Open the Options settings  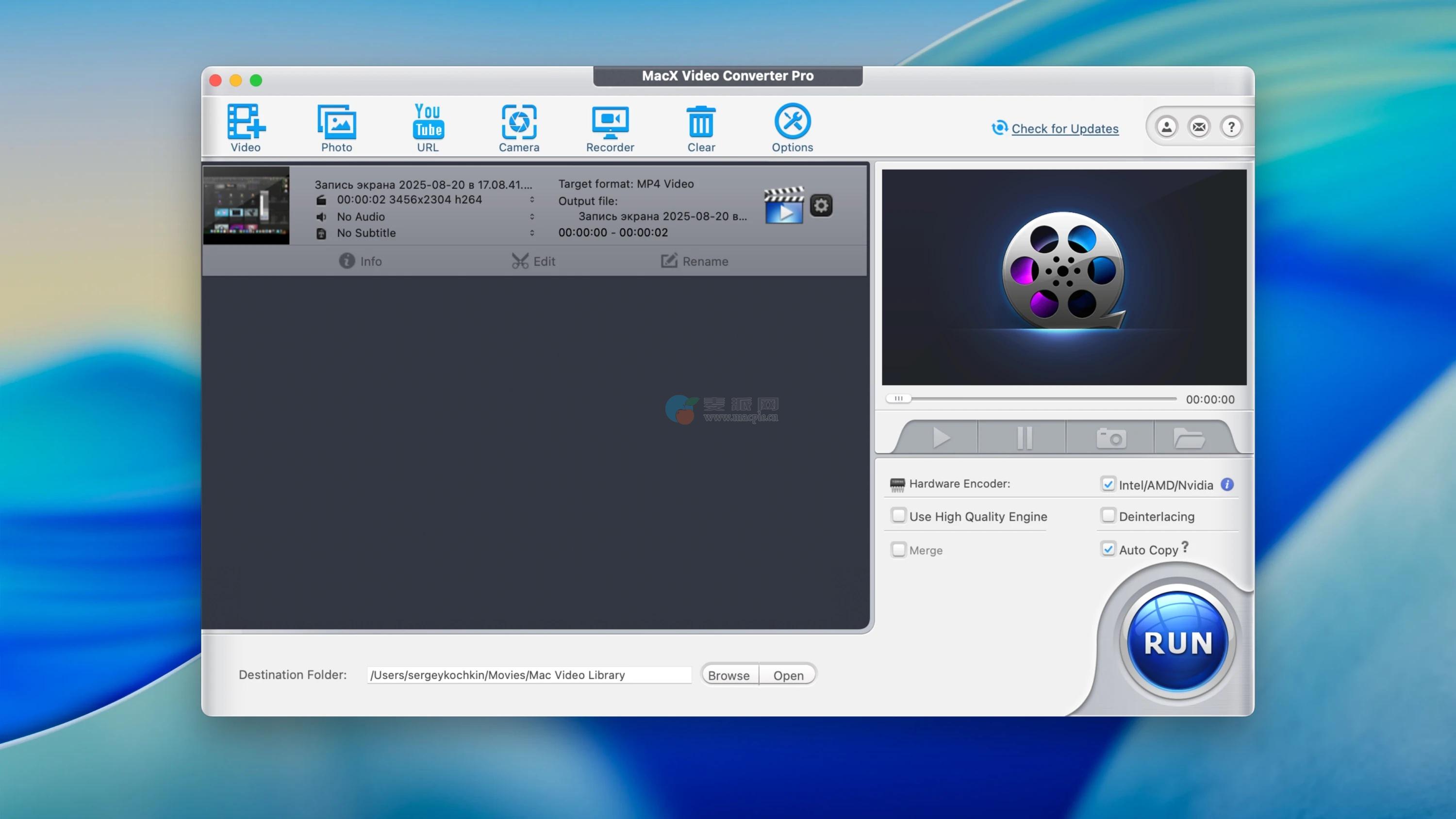(x=793, y=128)
